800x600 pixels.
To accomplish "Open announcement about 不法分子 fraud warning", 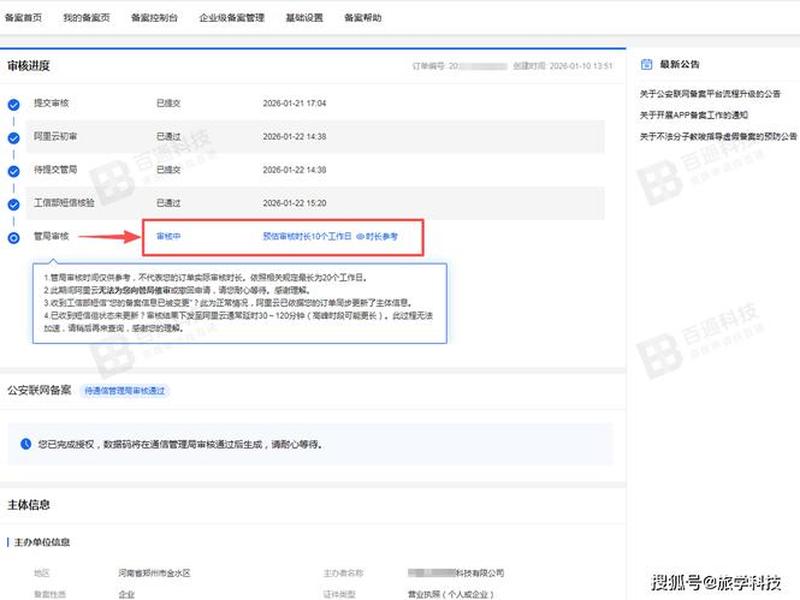I will pos(718,137).
